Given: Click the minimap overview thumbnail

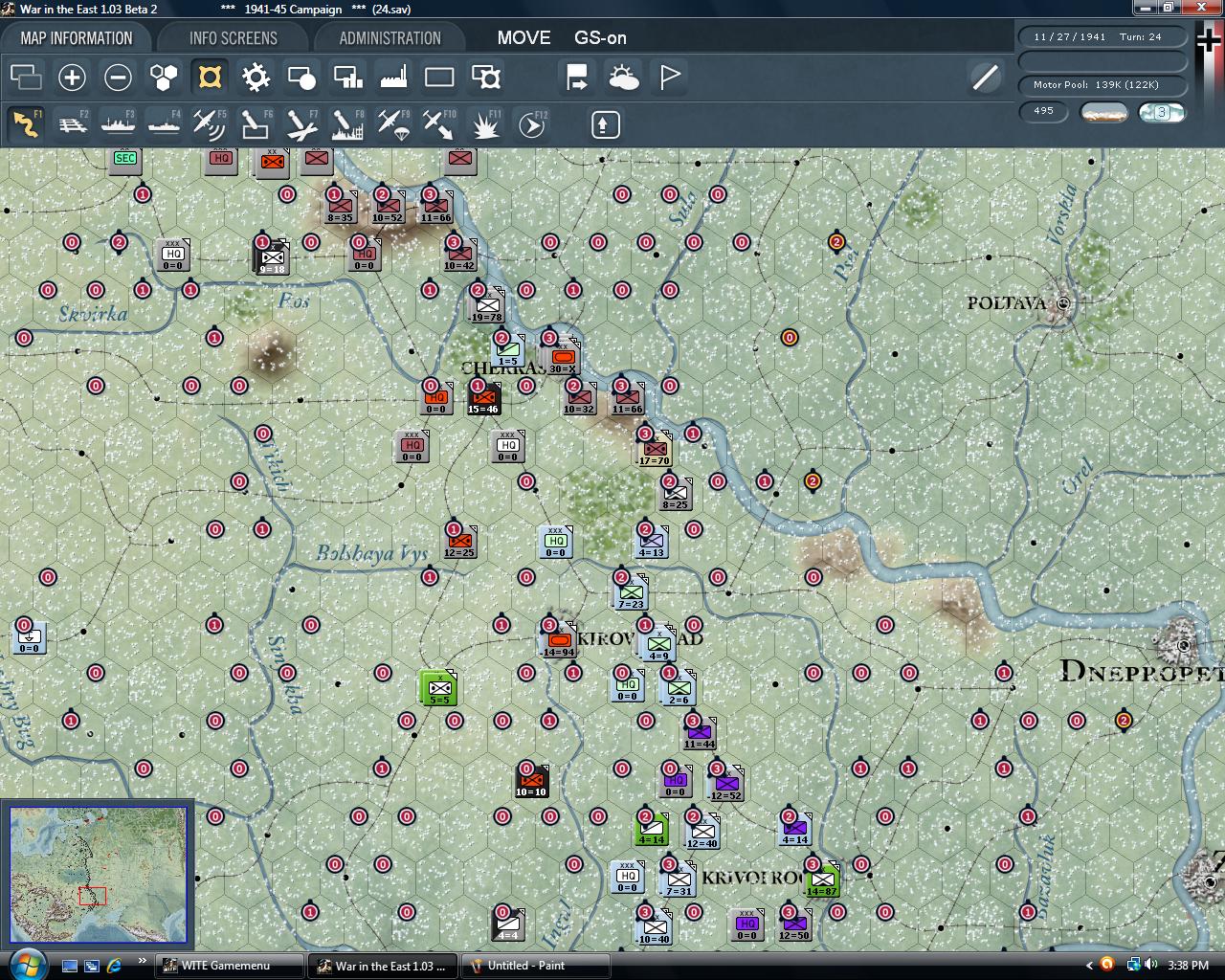Looking at the screenshot, I should point(99,875).
